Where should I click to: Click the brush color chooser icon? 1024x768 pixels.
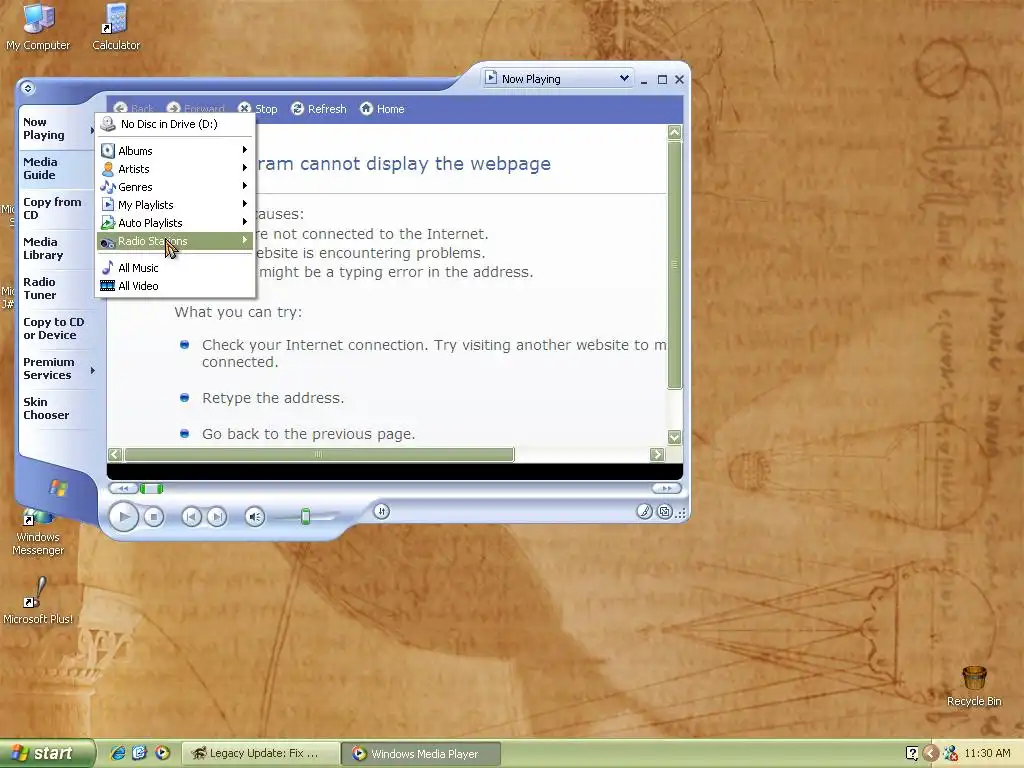tap(644, 512)
